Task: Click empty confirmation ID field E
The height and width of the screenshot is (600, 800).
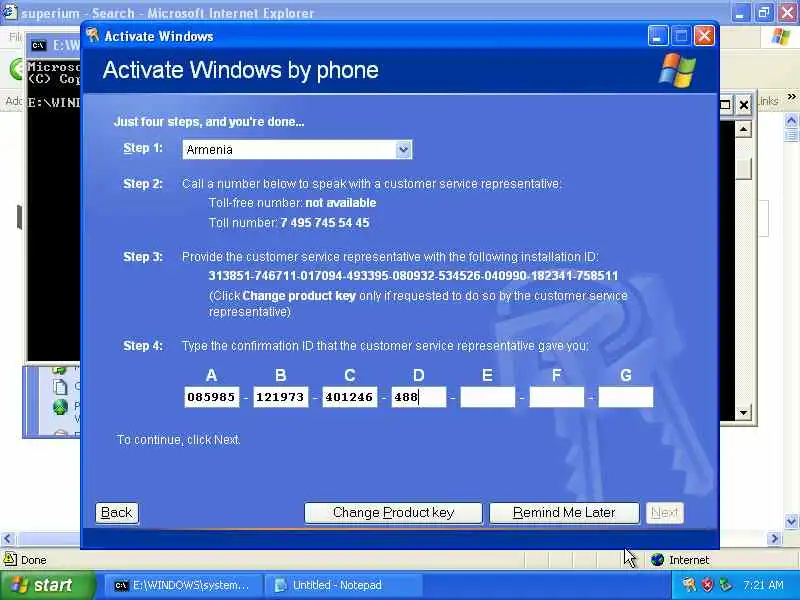Action: point(488,397)
